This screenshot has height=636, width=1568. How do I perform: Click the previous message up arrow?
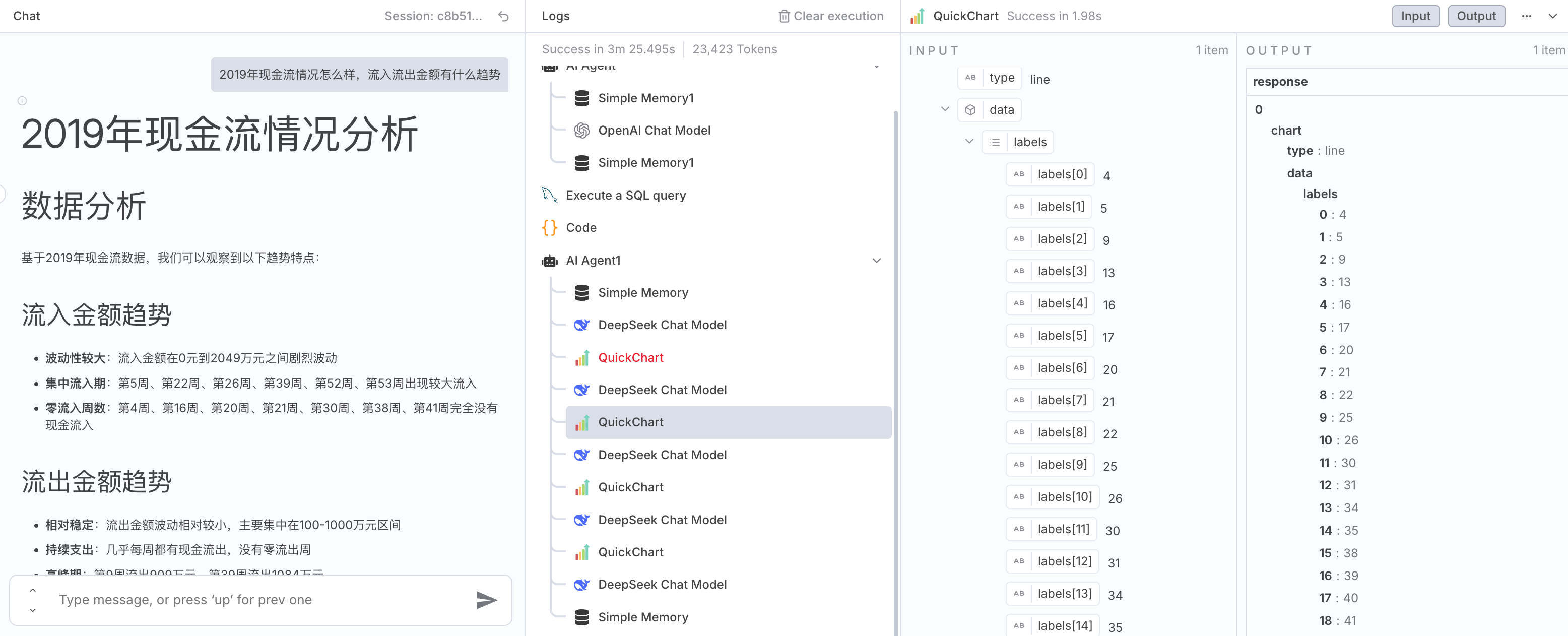pos(33,590)
